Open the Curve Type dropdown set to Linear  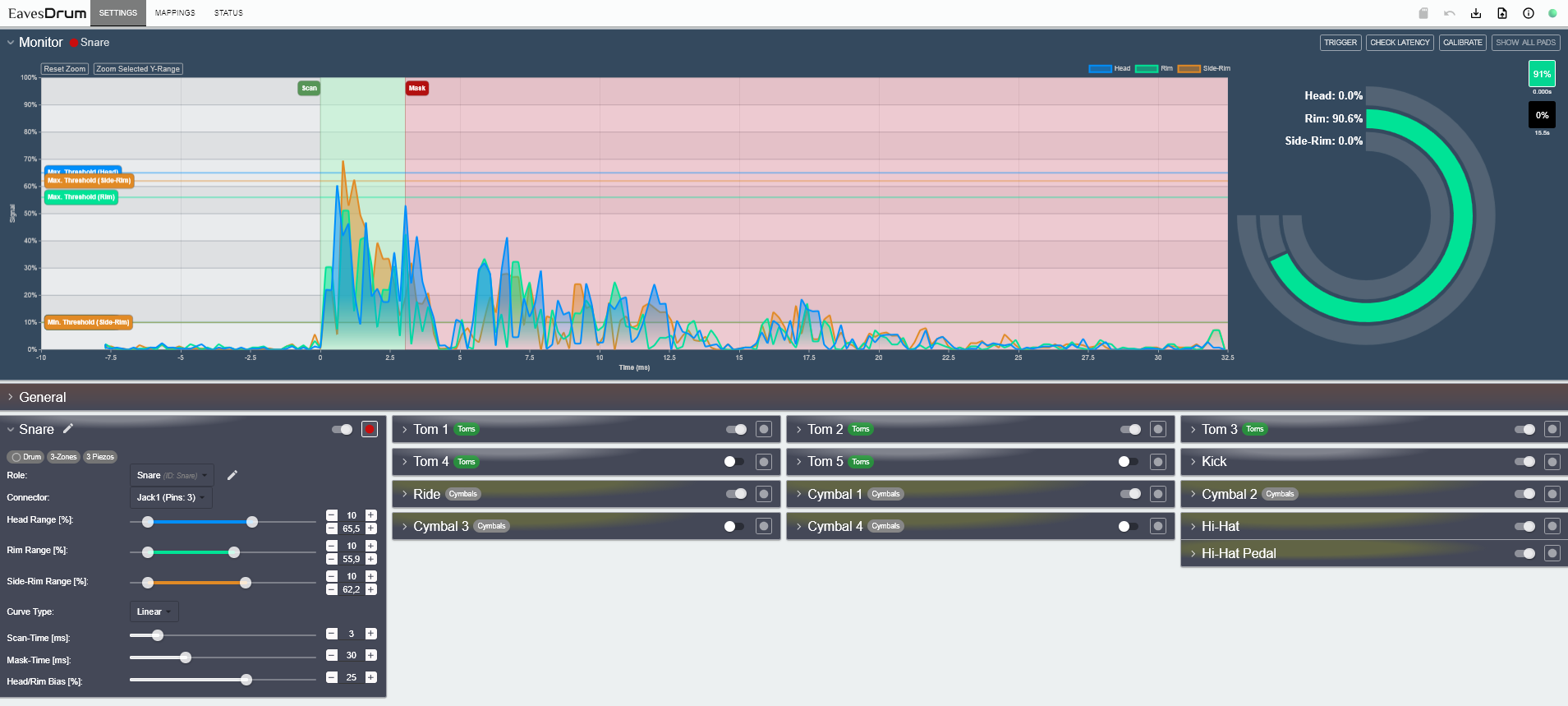154,611
